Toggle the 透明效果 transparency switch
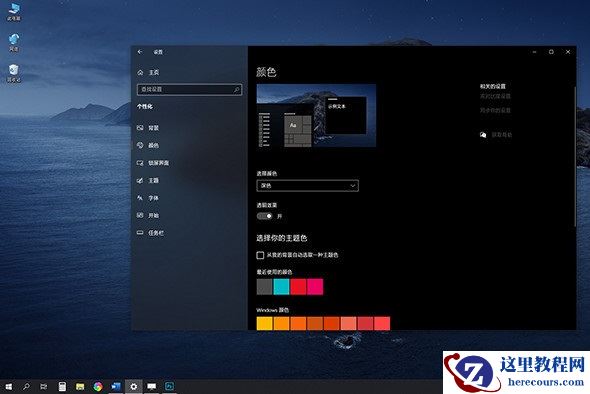Viewport: 590px width, 394px height. click(265, 216)
